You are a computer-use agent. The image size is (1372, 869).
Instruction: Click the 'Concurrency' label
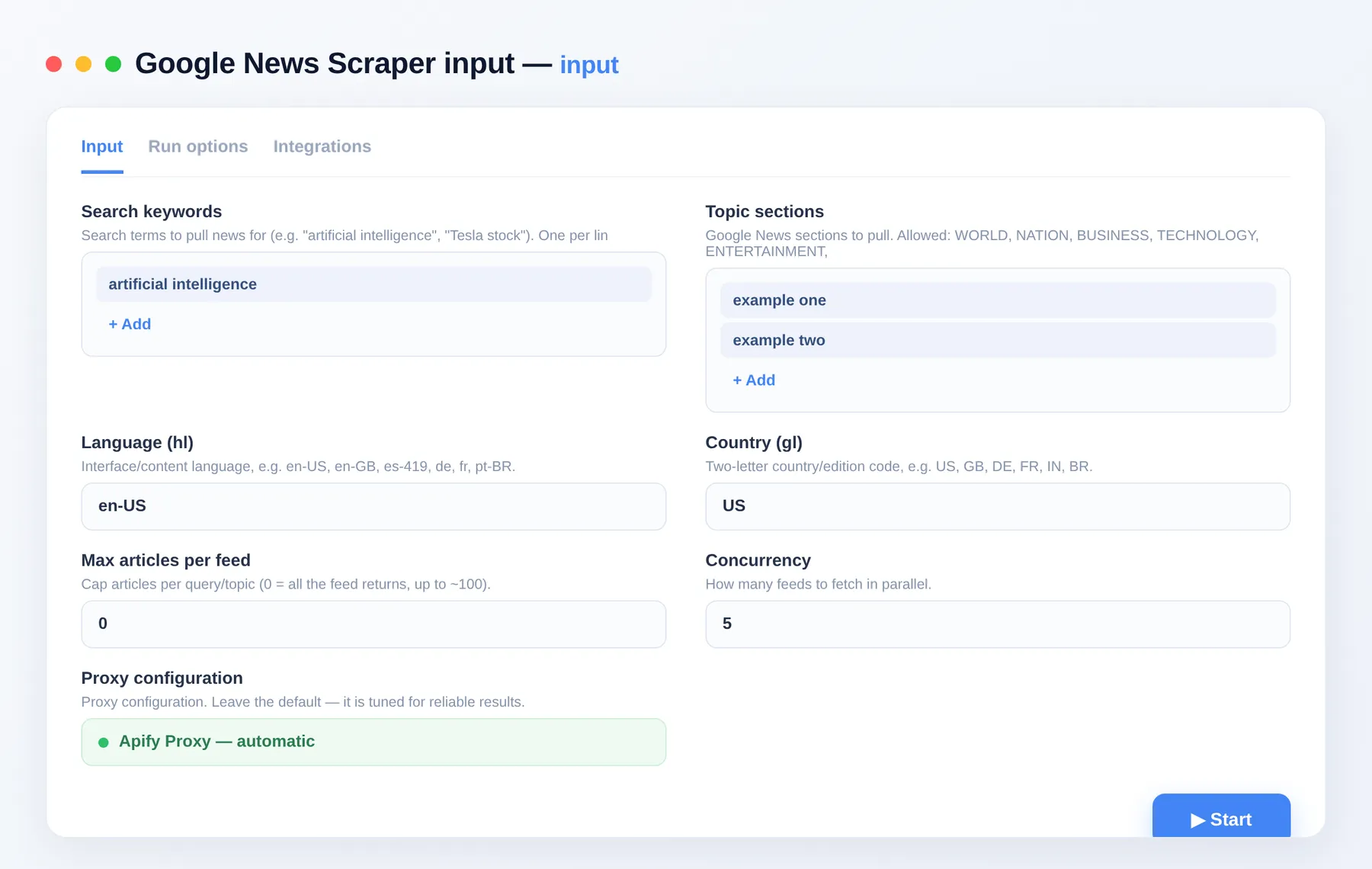[758, 560]
